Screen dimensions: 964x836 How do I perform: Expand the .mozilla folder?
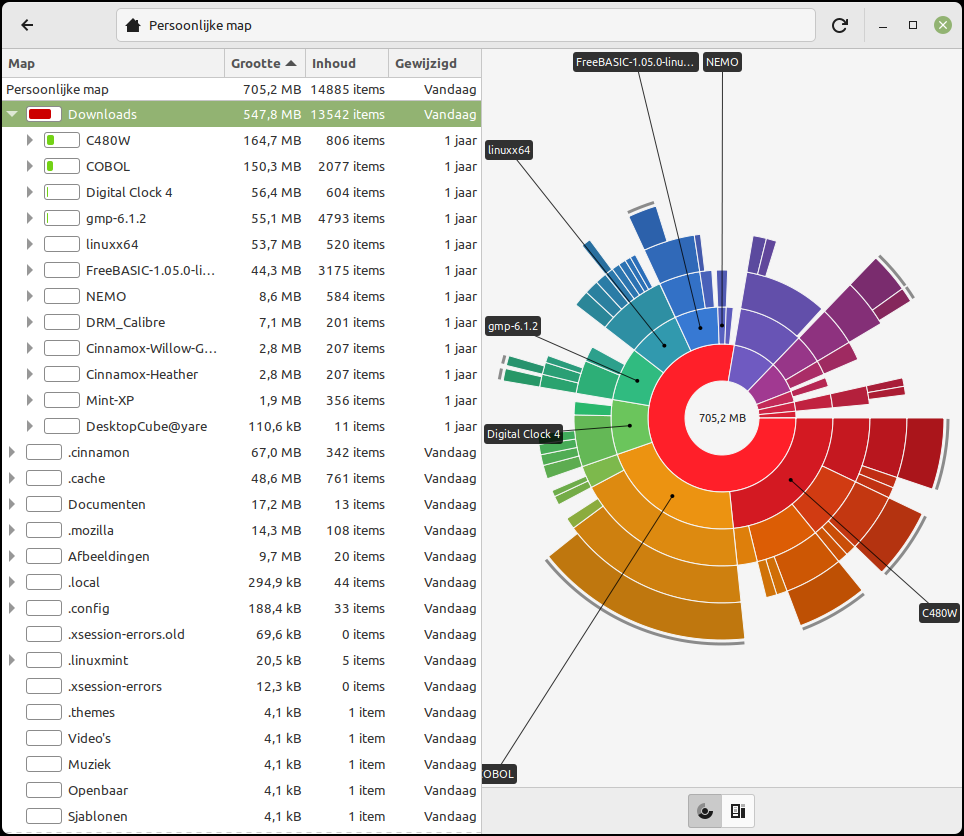point(12,530)
